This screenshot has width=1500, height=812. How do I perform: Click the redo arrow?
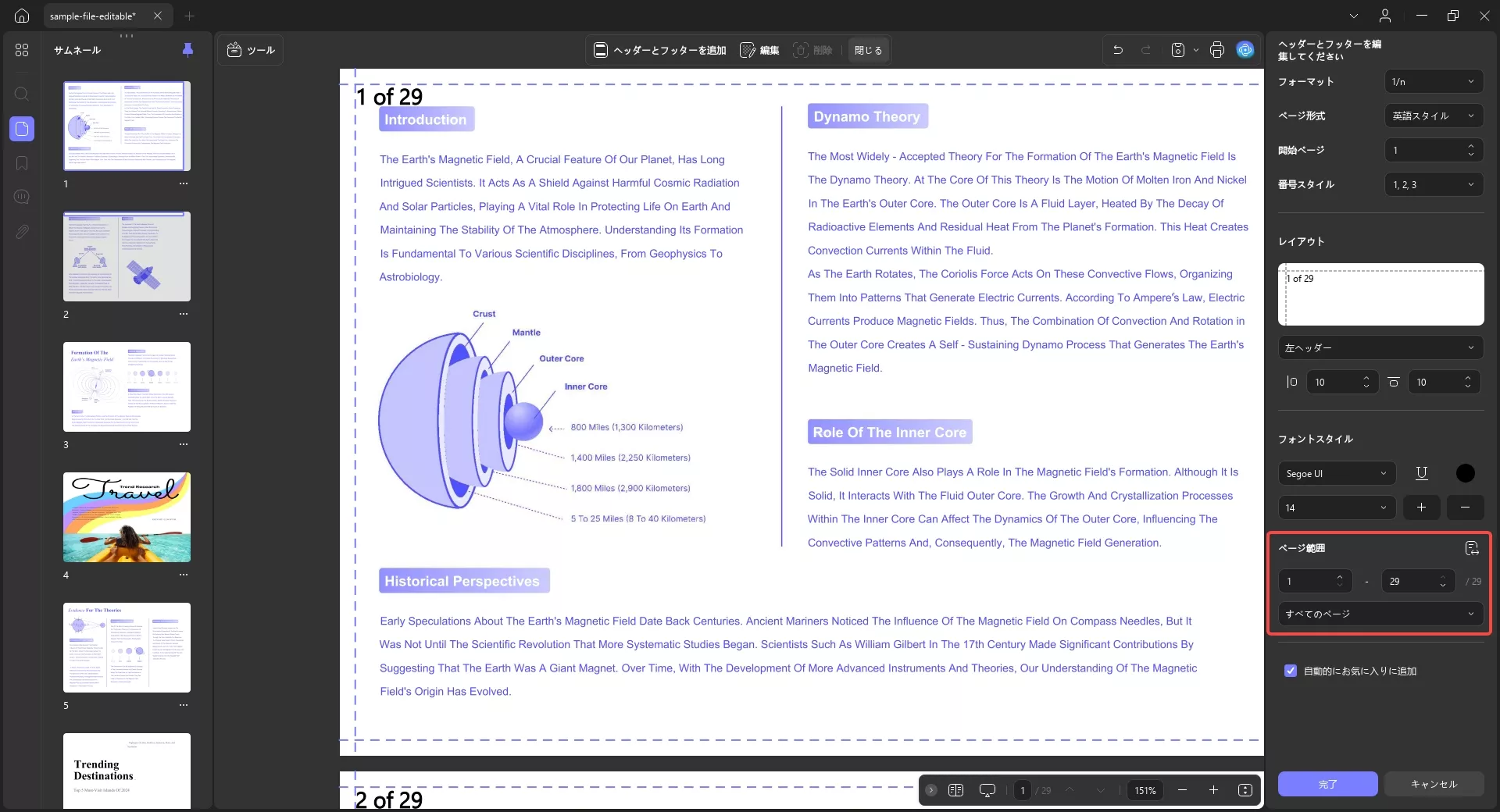click(x=1146, y=50)
